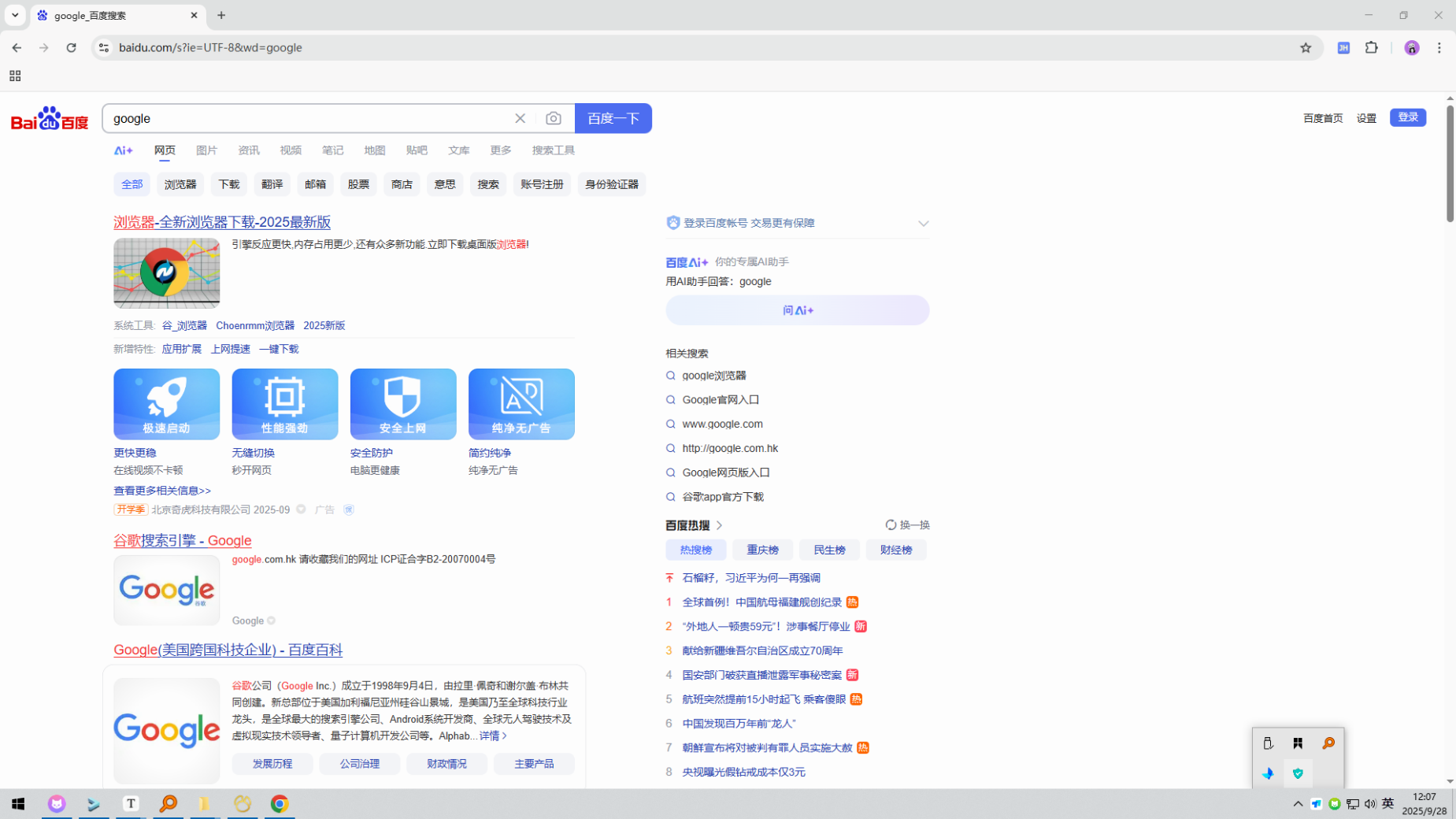Expand the 搜索工具 options
This screenshot has height=819, width=1456.
click(553, 150)
